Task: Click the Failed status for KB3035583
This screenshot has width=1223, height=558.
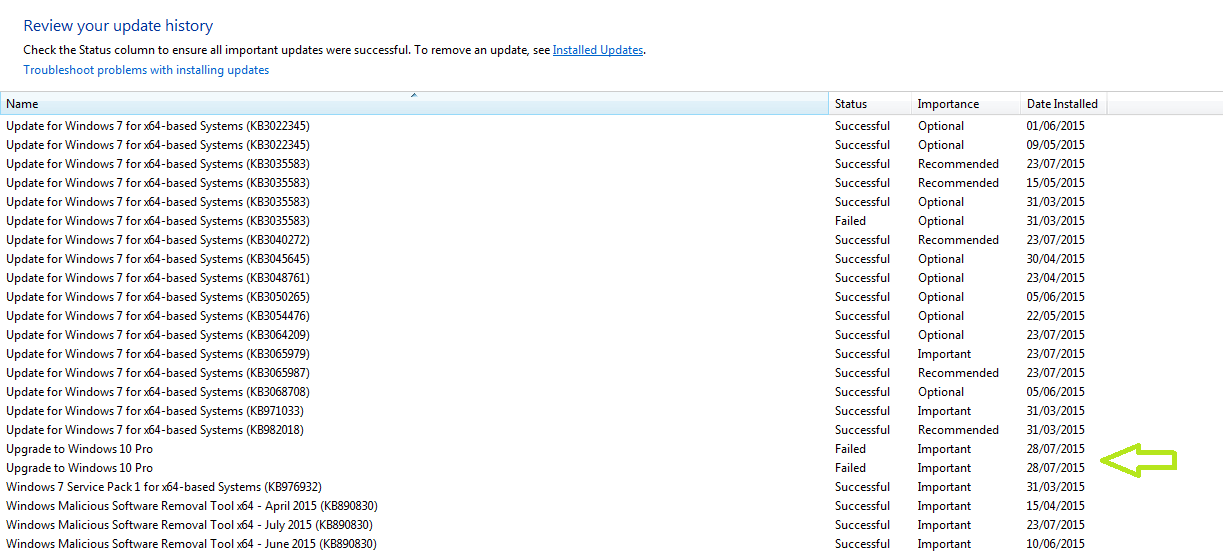Action: 851,221
